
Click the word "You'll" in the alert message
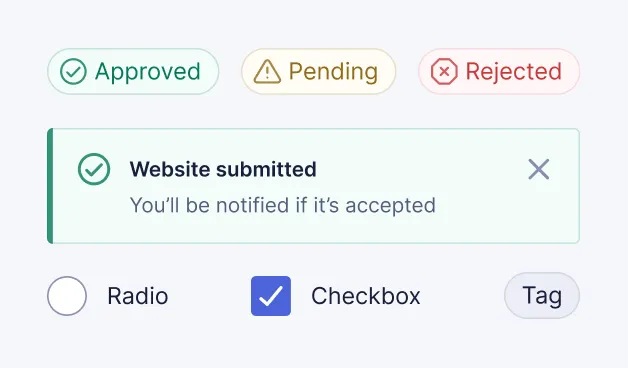154,205
